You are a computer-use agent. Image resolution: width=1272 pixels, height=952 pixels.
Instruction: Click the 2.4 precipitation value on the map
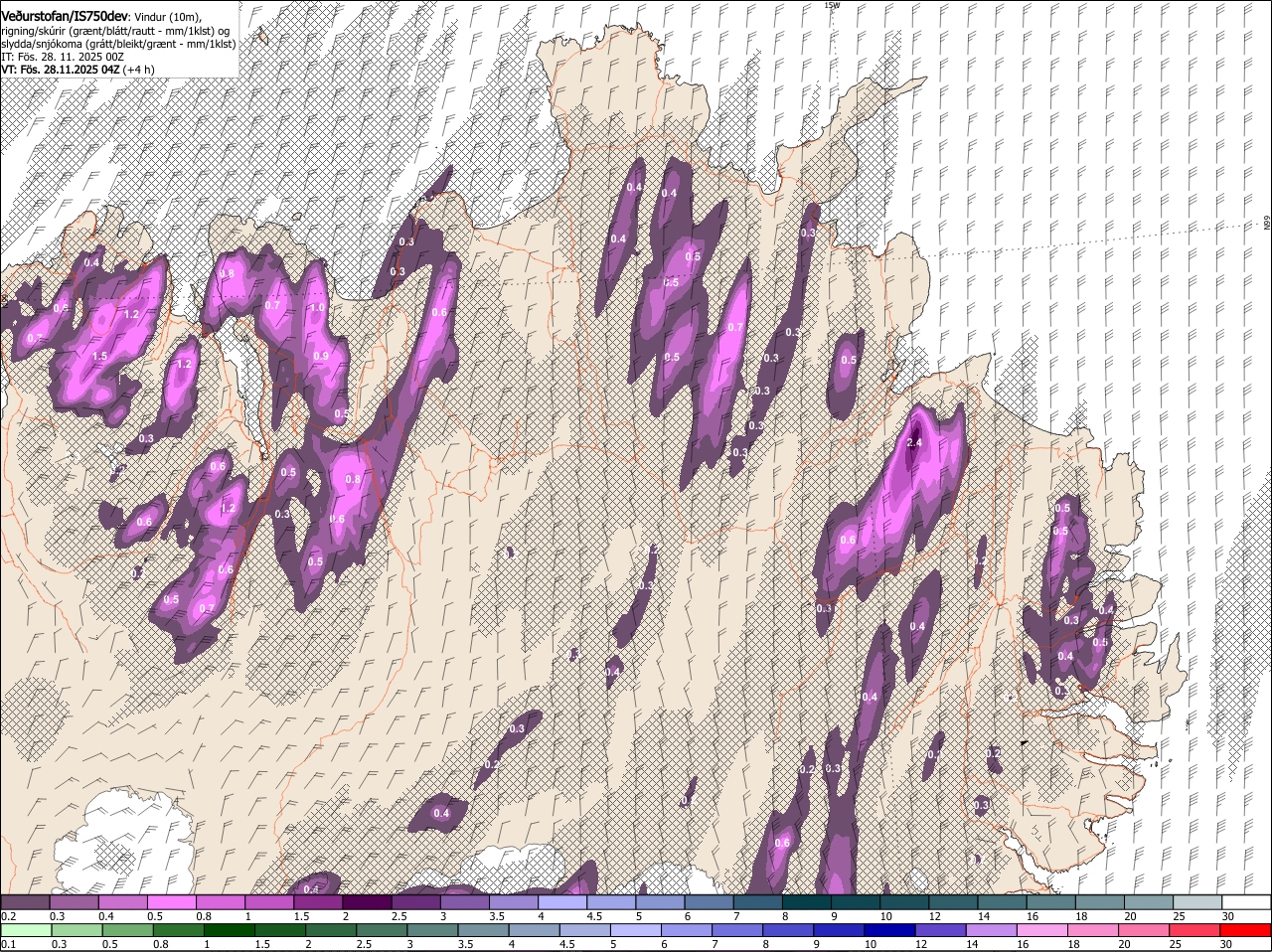pyautogui.click(x=915, y=443)
